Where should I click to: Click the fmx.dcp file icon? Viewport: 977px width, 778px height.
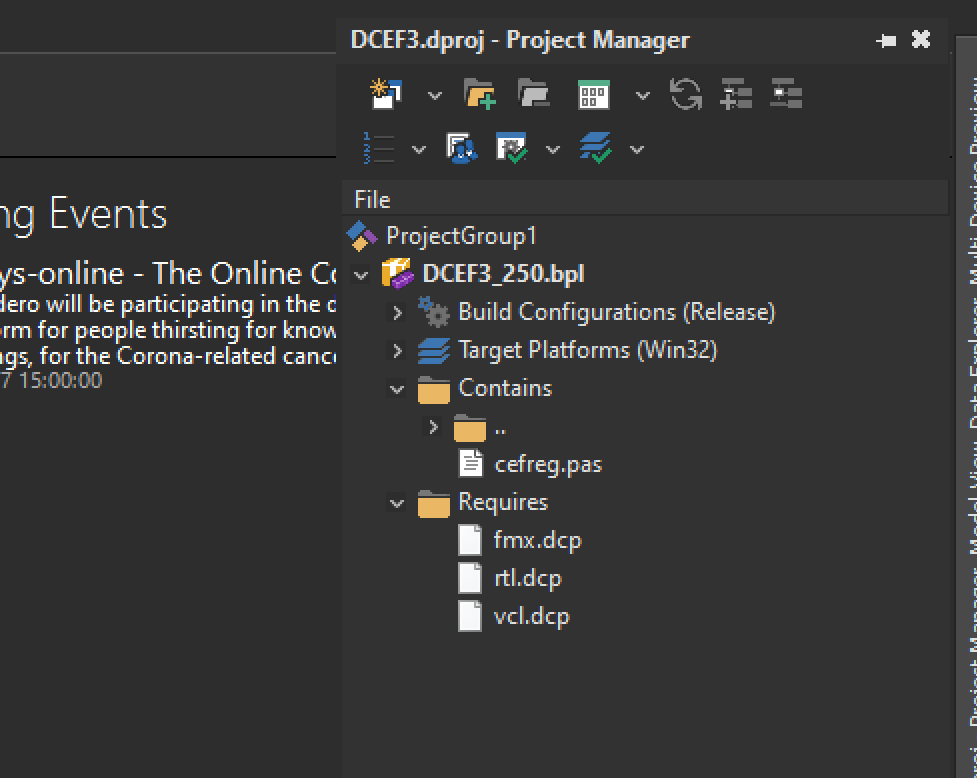470,539
